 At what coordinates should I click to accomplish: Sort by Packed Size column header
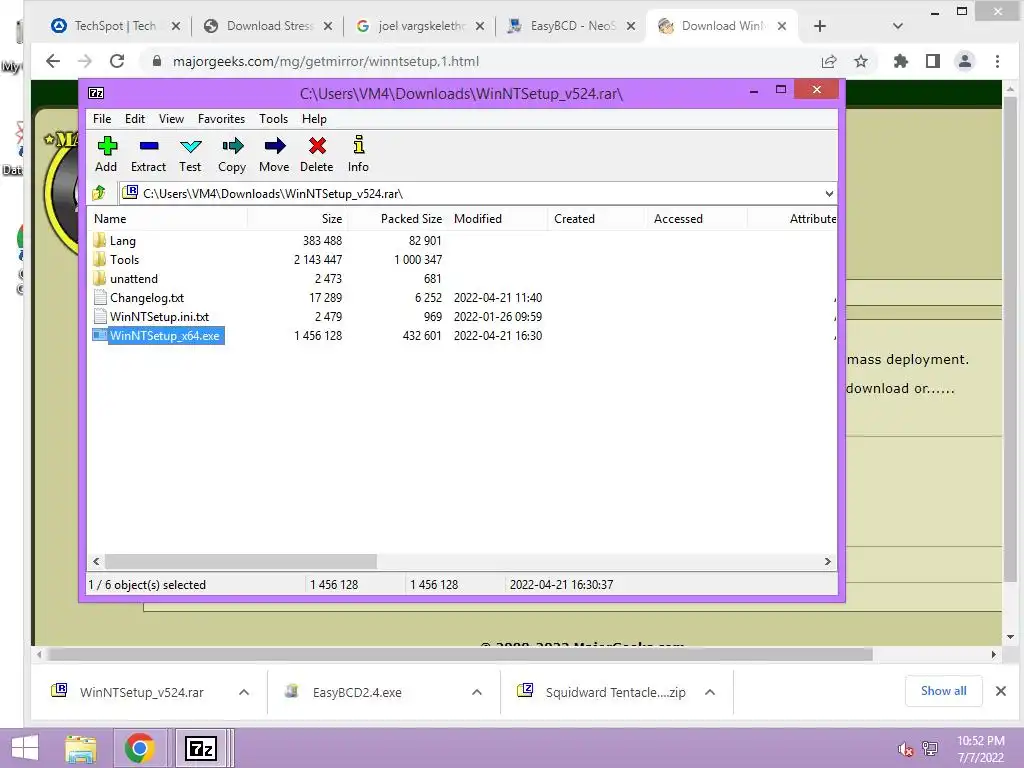(398, 219)
